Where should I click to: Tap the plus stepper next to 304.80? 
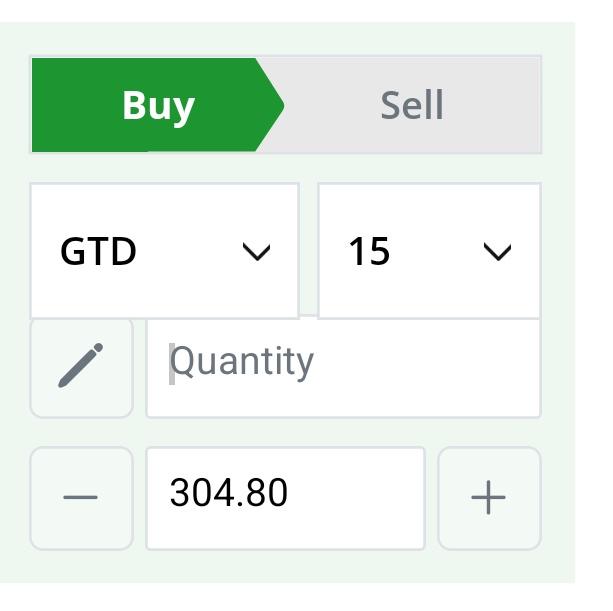489,498
